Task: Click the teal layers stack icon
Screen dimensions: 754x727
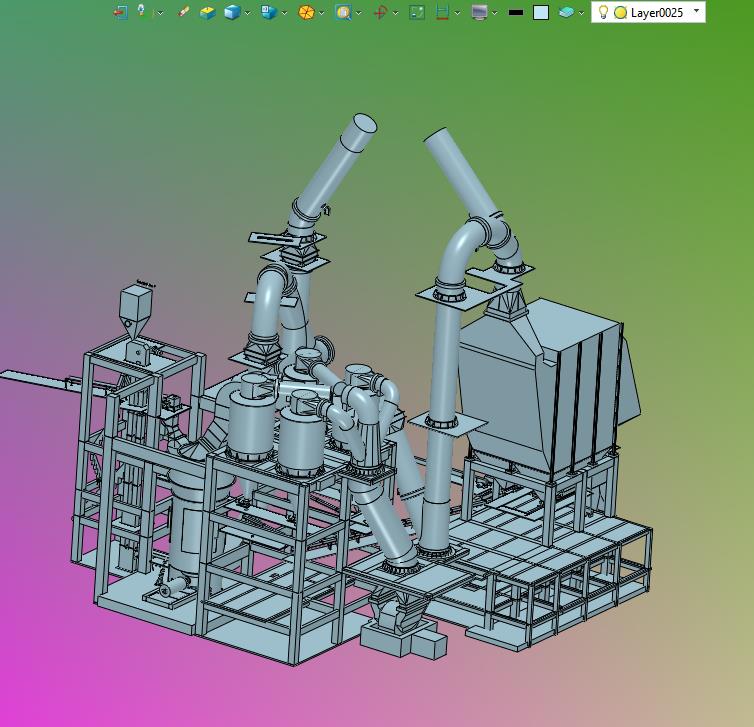Action: 566,12
